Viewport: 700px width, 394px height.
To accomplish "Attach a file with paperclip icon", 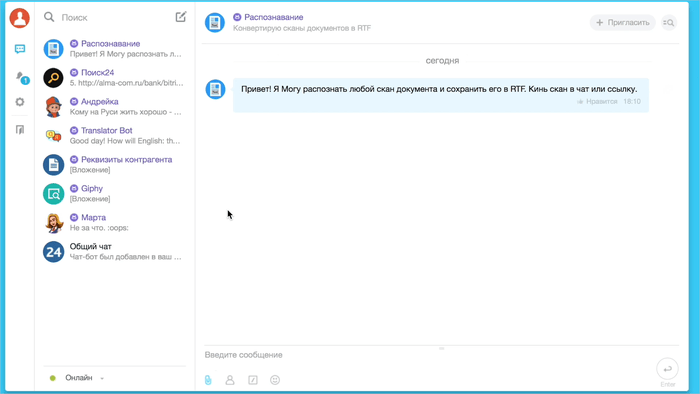I will click(208, 380).
